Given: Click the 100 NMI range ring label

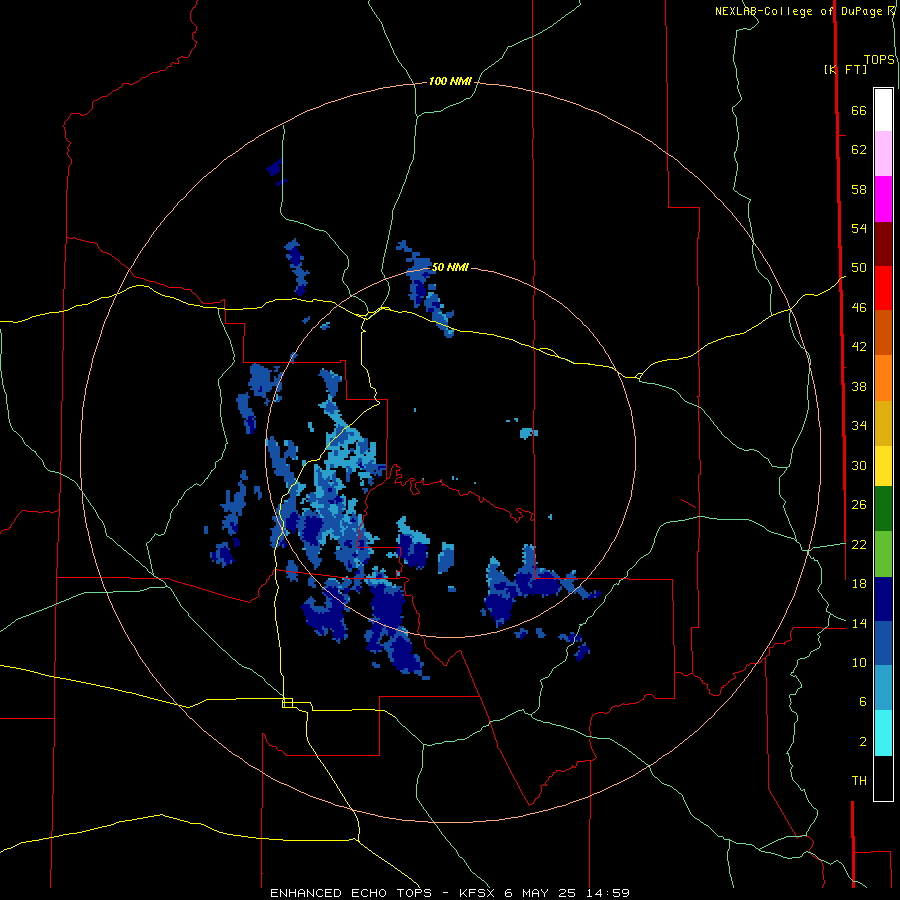Looking at the screenshot, I should click(x=450, y=82).
